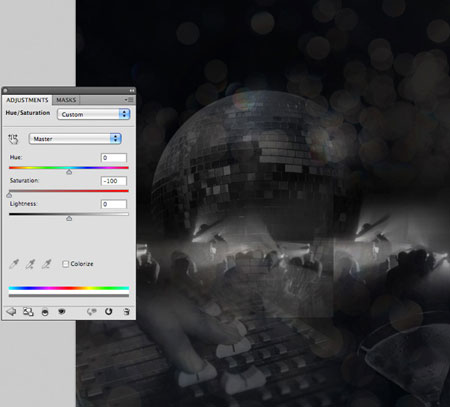Switch to the Masks tab

(x=66, y=100)
